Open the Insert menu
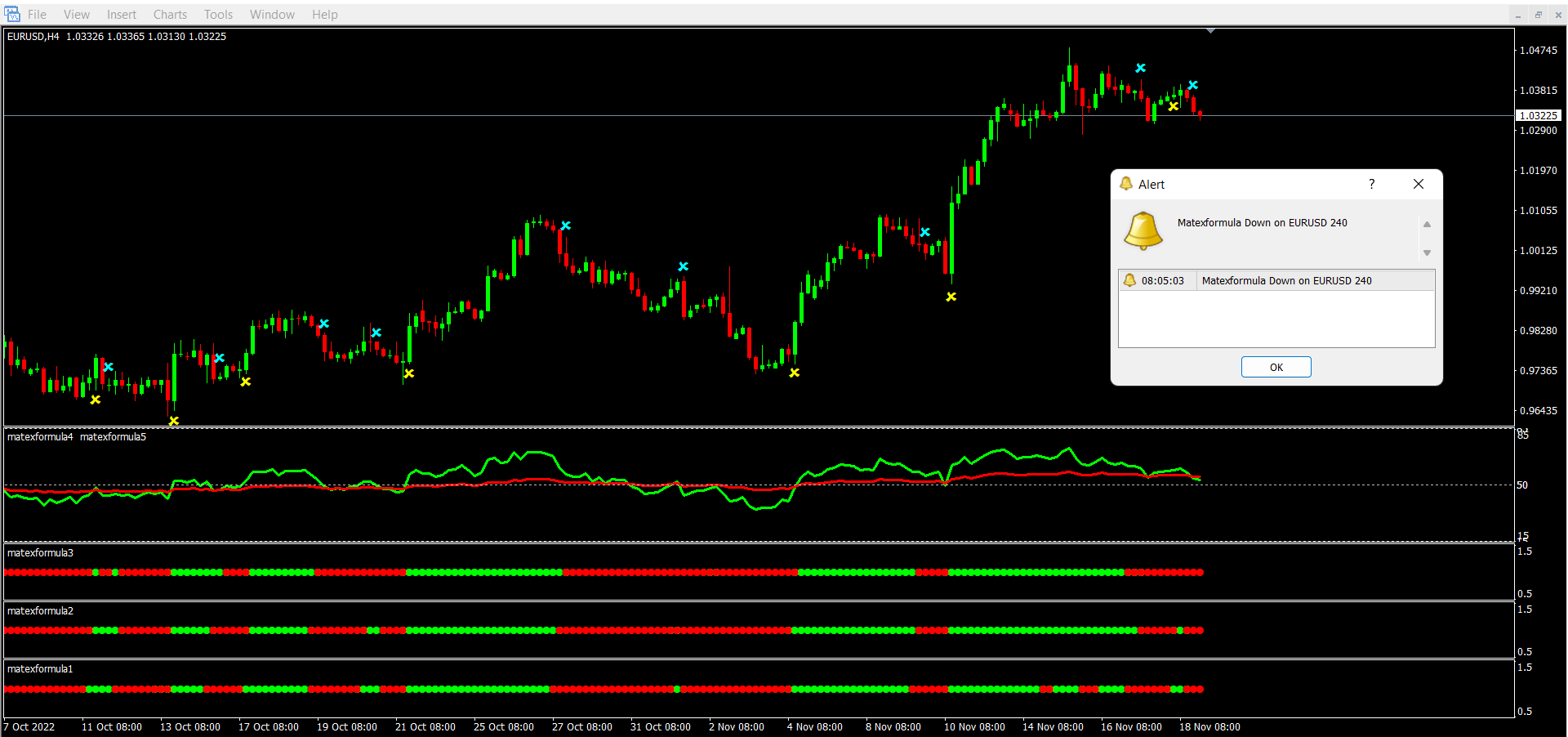 click(x=122, y=15)
